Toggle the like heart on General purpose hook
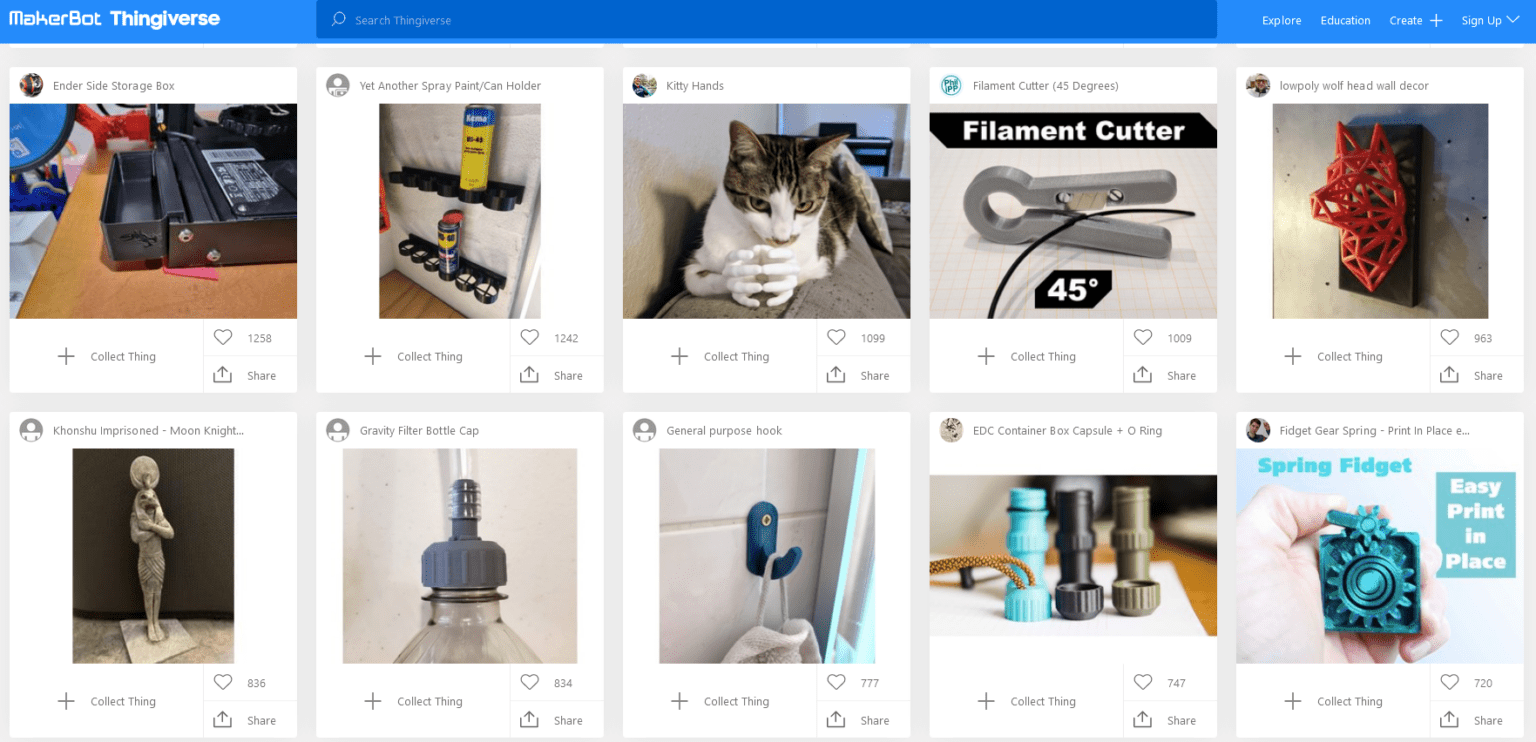 point(836,682)
